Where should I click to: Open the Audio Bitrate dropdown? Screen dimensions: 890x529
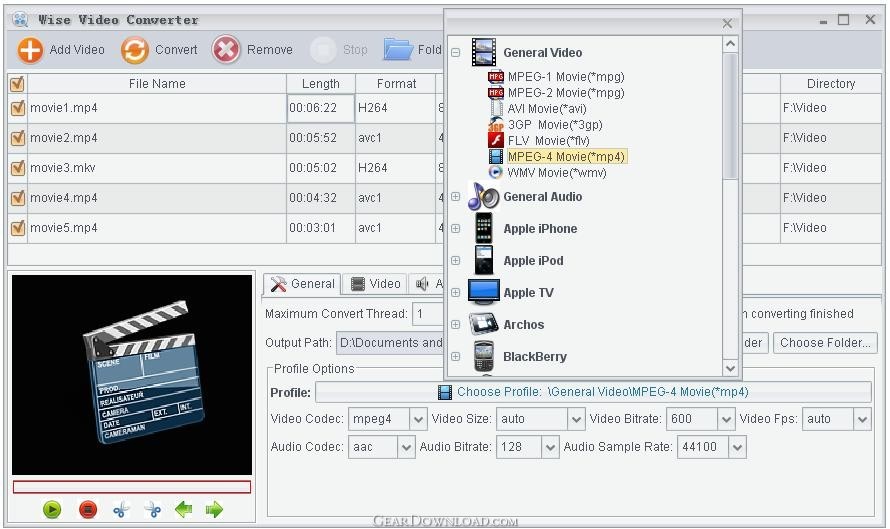(550, 447)
